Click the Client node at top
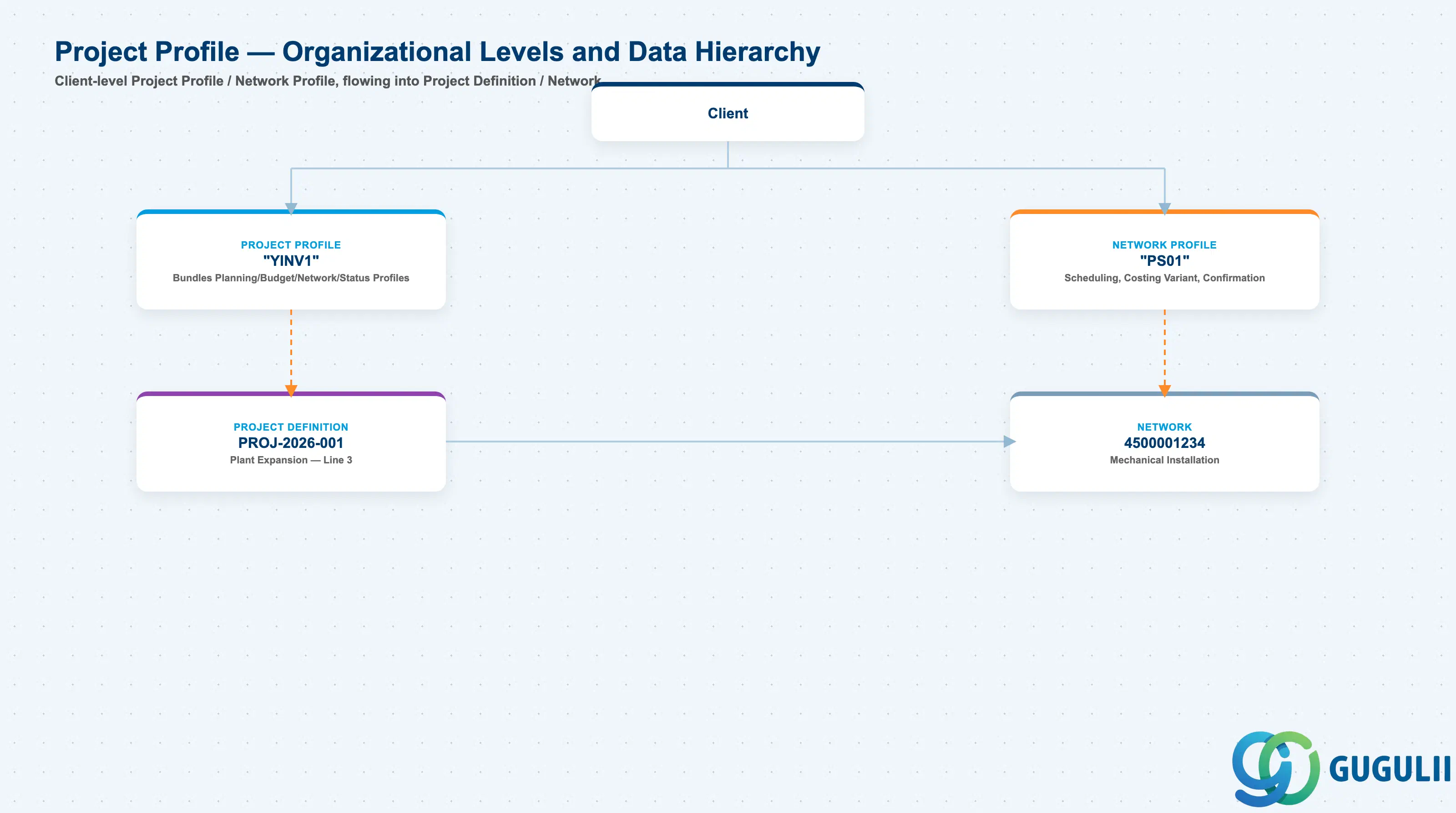 tap(728, 112)
